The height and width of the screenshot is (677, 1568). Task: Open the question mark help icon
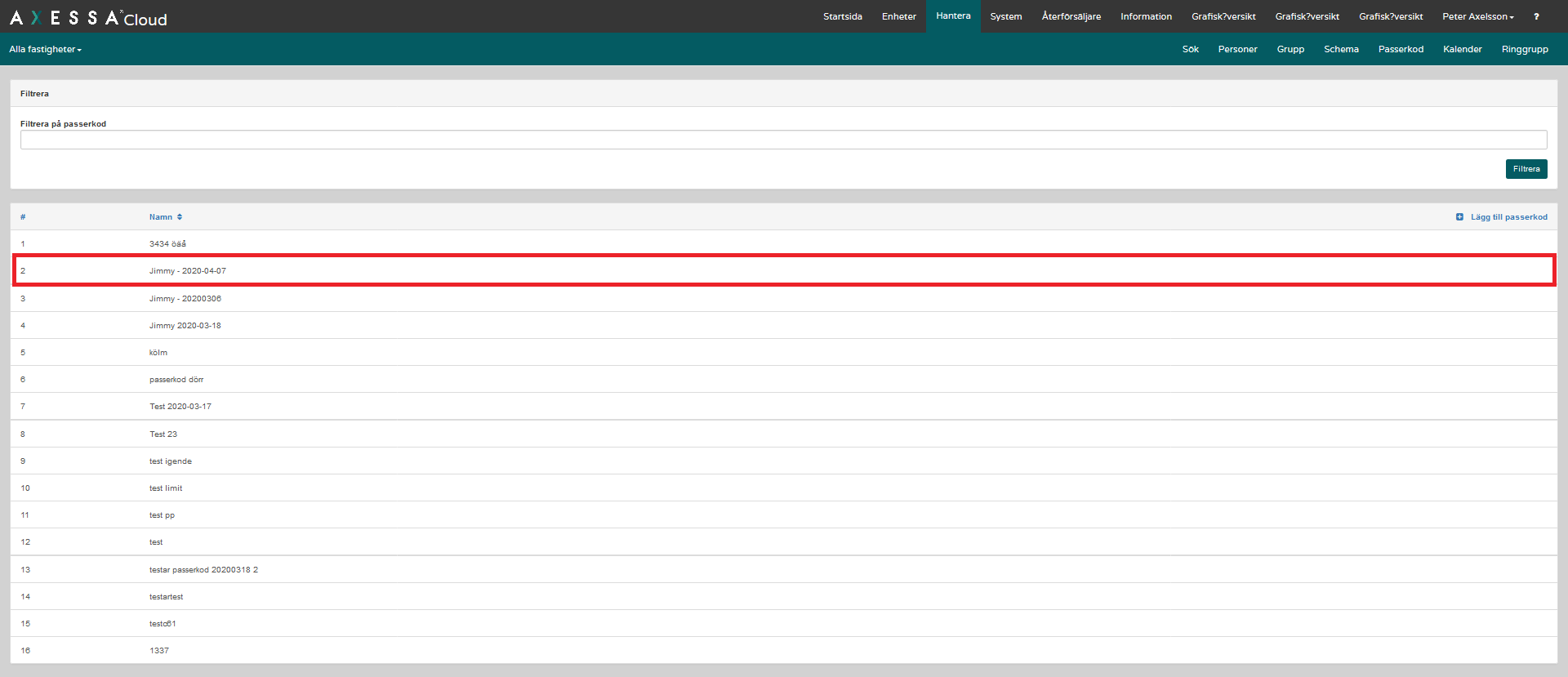point(1536,16)
